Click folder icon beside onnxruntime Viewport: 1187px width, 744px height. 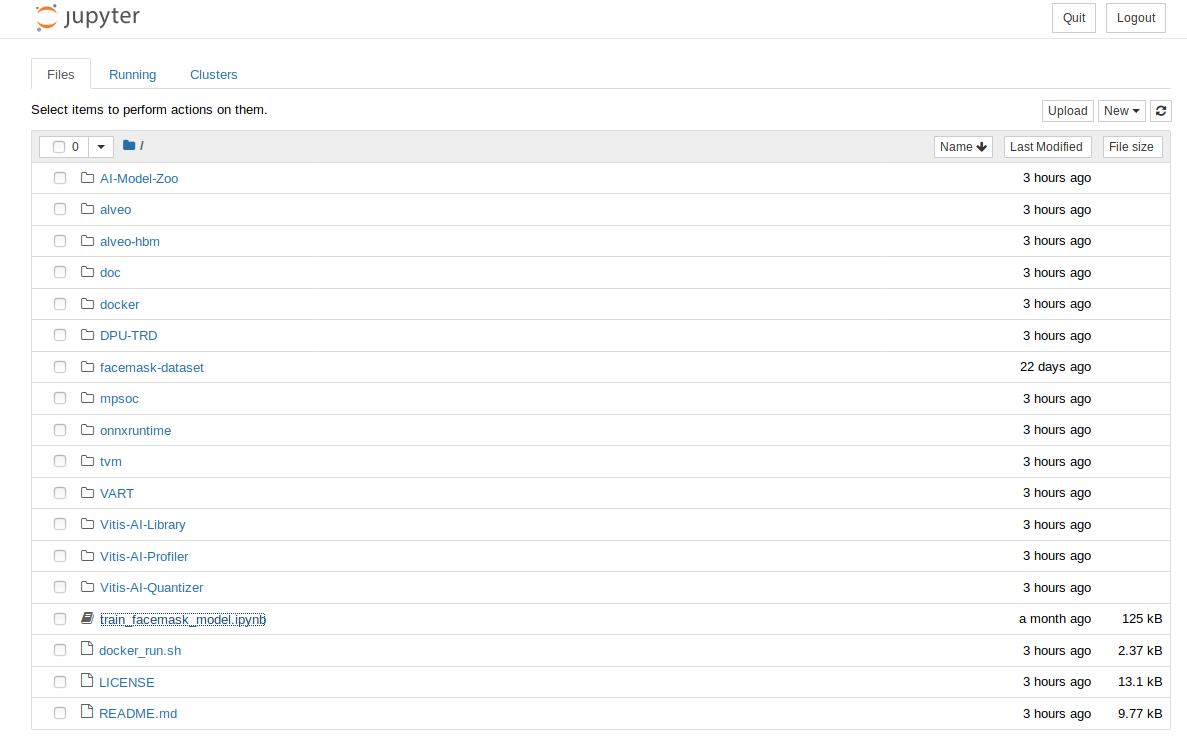87,430
